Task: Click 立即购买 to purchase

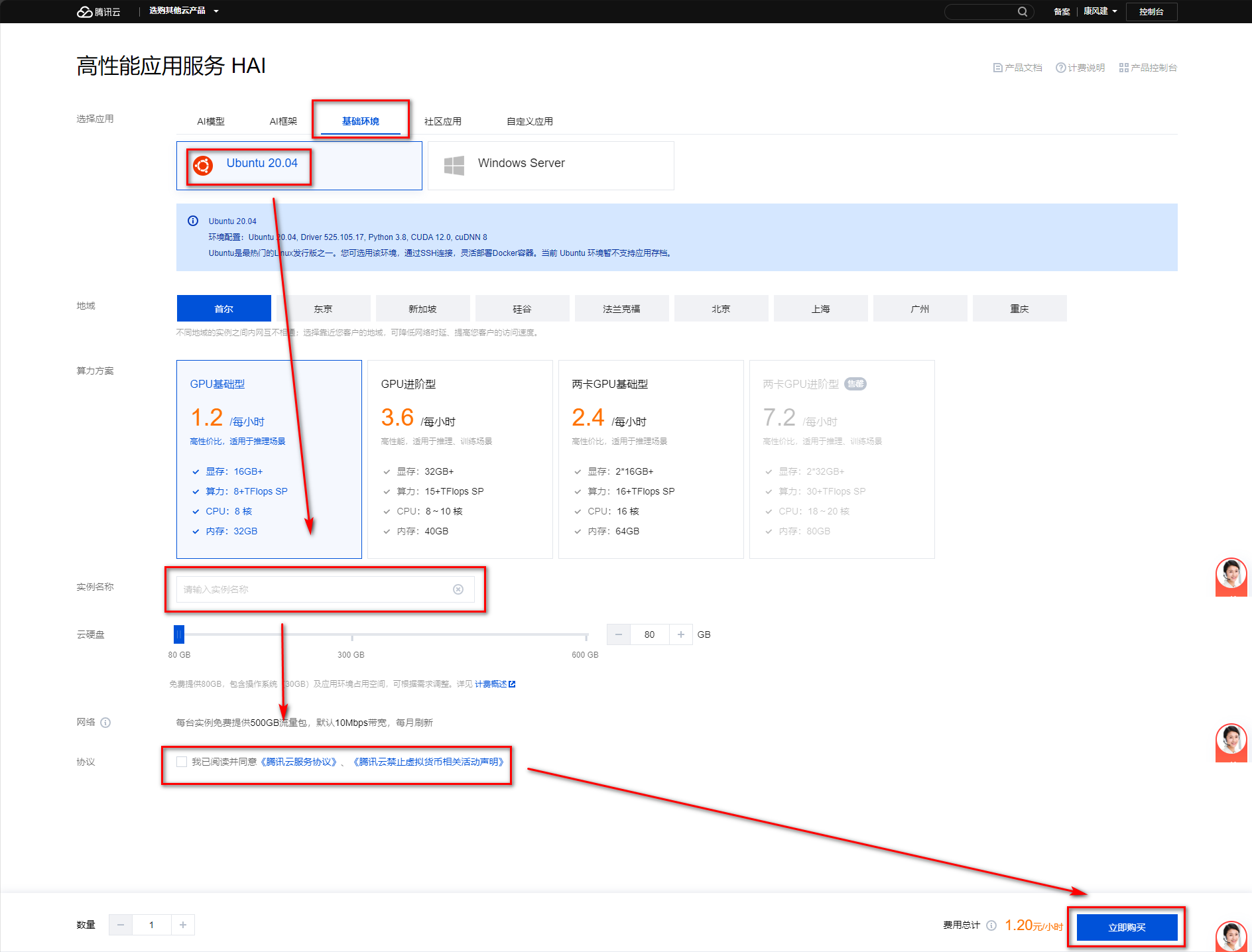Action: pyautogui.click(x=1127, y=927)
